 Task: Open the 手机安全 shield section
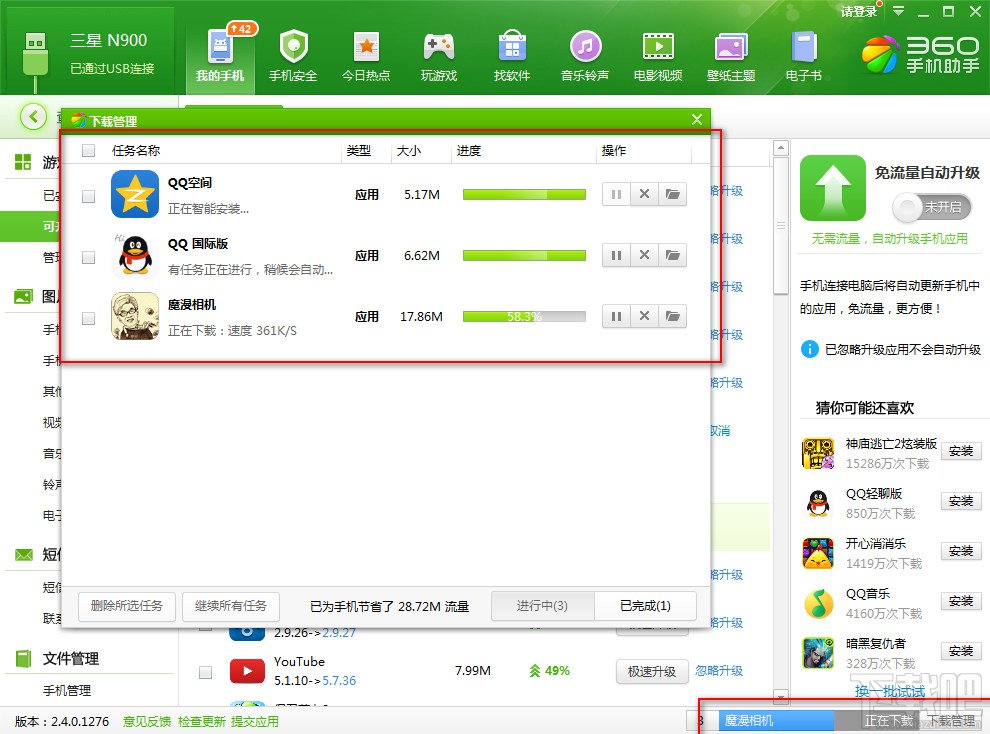pos(293,56)
